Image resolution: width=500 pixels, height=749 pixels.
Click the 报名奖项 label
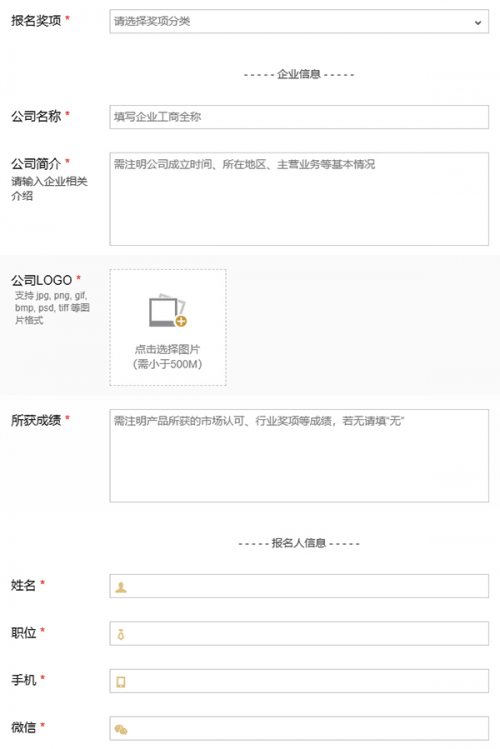tap(36, 21)
